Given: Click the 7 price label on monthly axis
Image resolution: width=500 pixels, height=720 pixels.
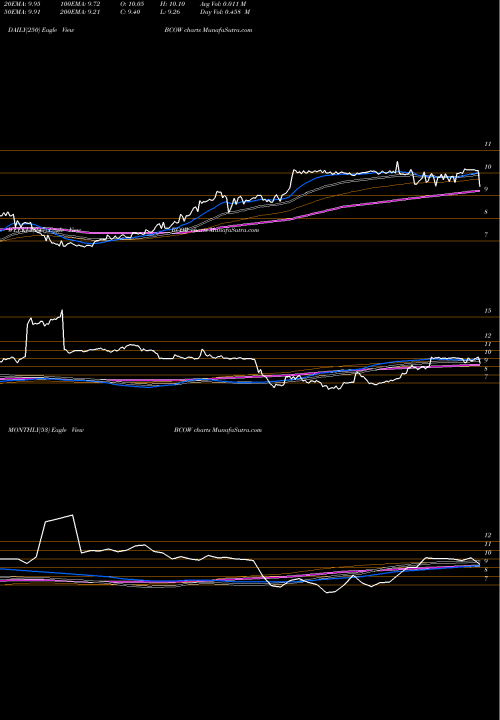Looking at the screenshot, I should pos(486,579).
